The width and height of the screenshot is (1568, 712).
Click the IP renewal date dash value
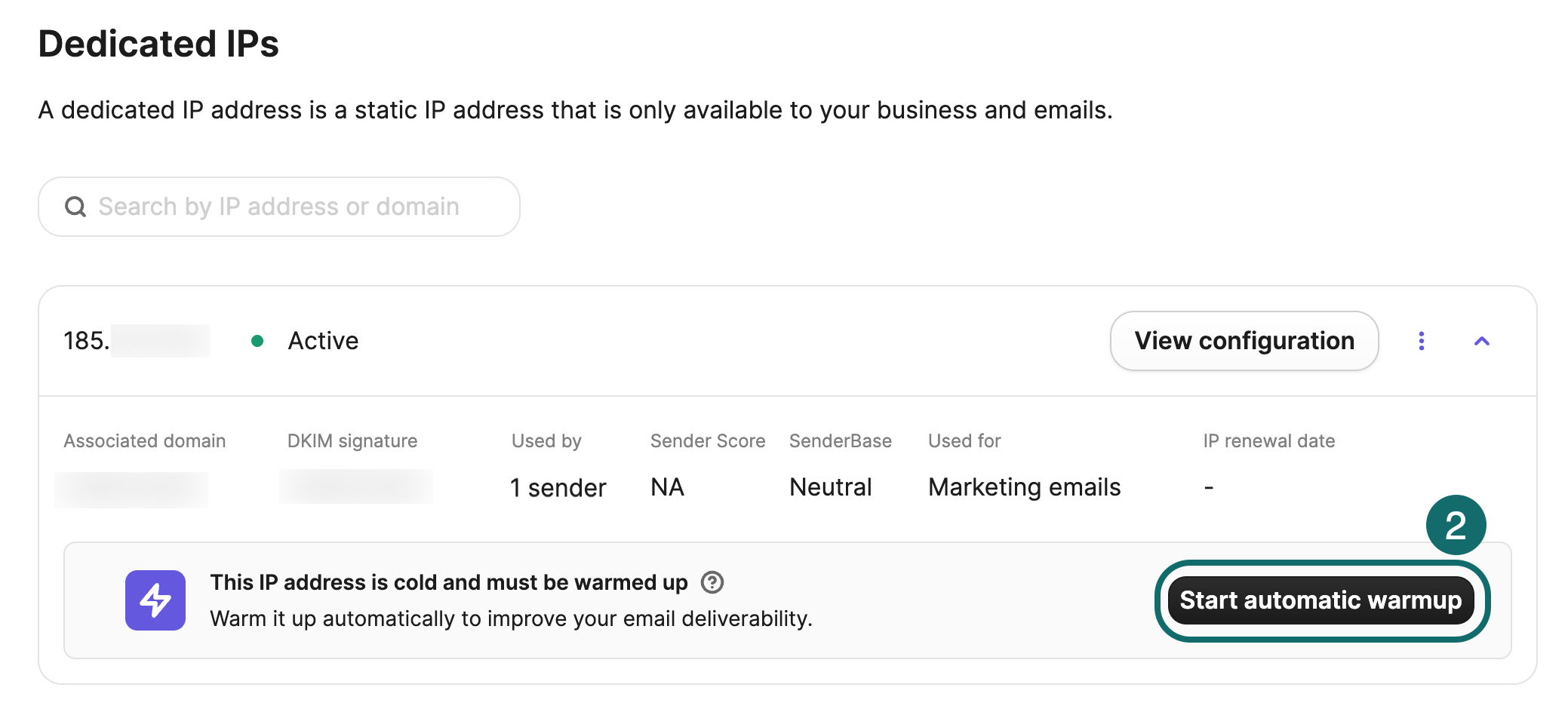point(1209,487)
